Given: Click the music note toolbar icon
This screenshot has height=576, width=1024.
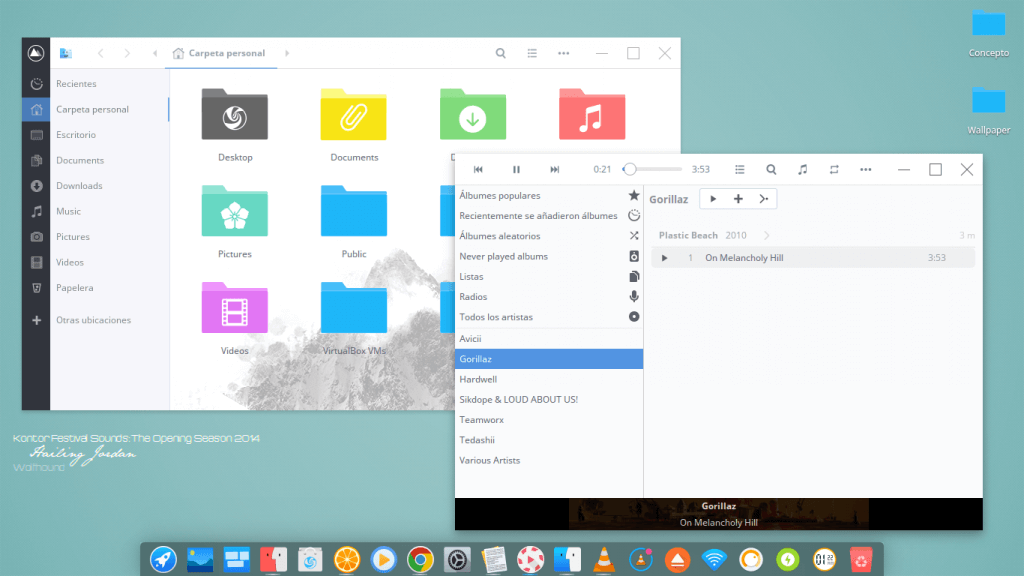Looking at the screenshot, I should coord(803,170).
